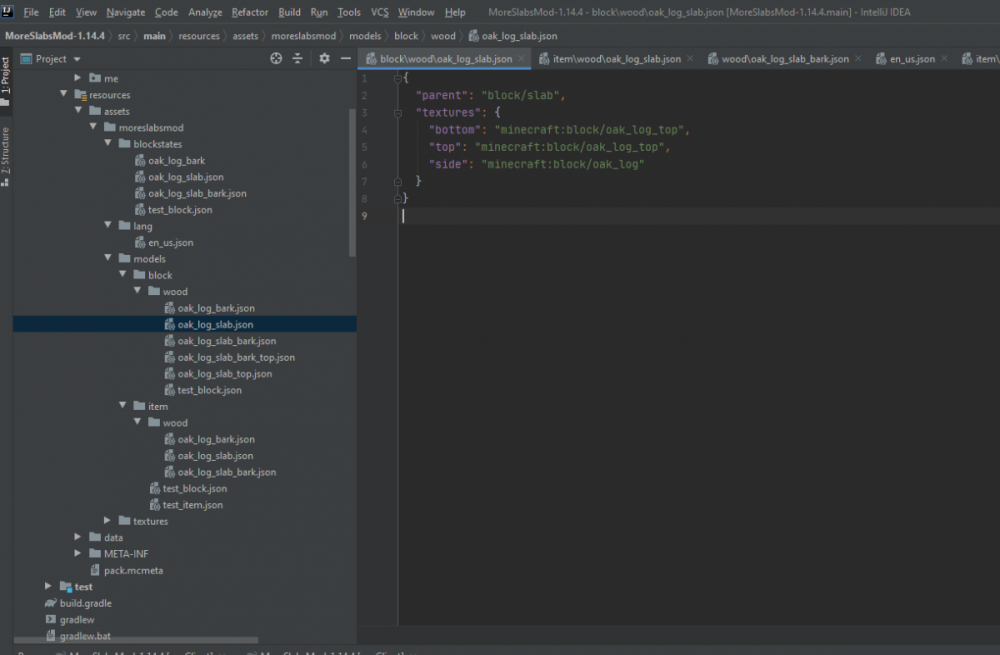Expand the me folder
Screen dimensions: 1000x655
point(77,78)
